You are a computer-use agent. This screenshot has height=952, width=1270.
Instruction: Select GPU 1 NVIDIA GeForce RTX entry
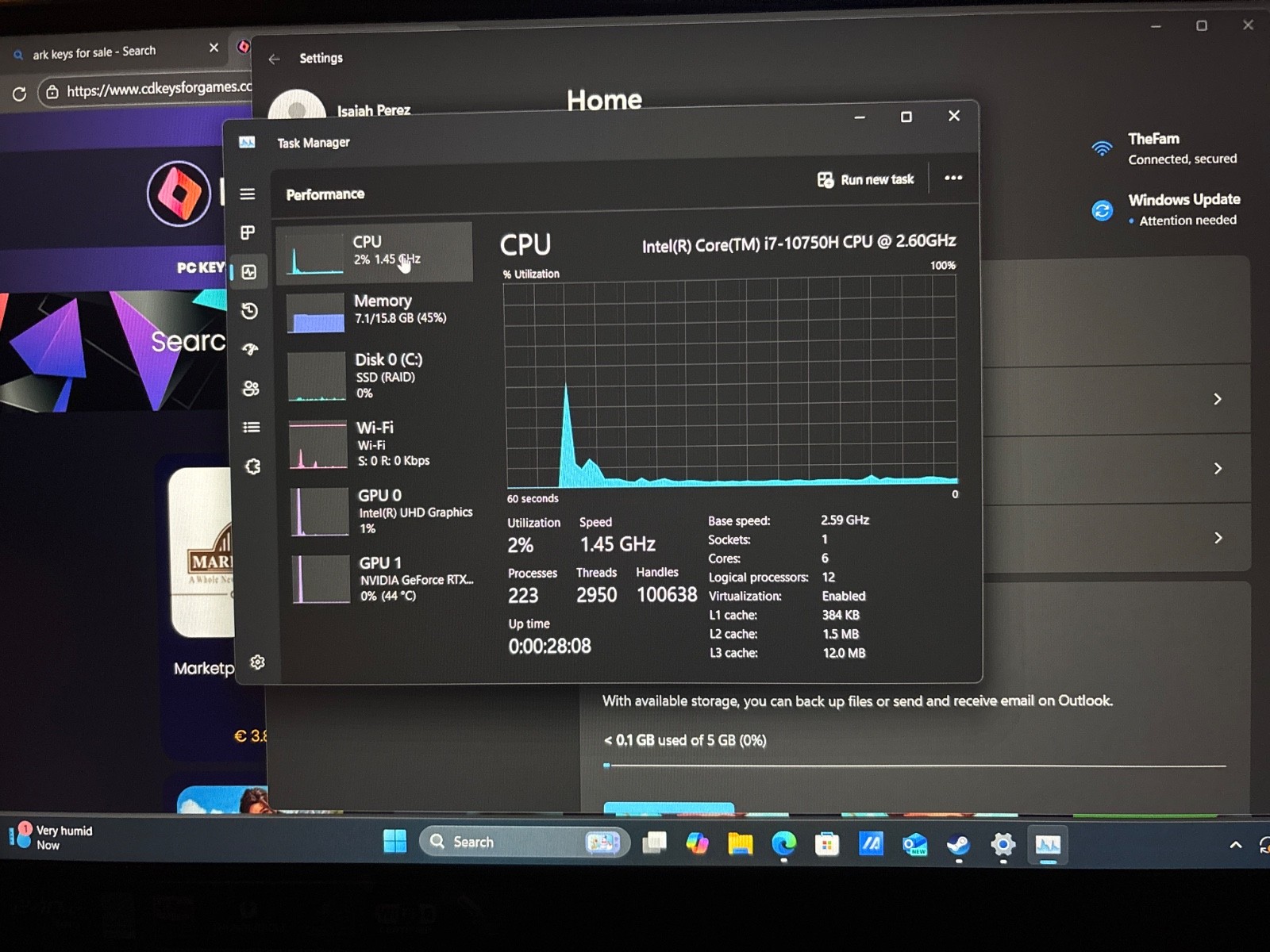coord(382,579)
